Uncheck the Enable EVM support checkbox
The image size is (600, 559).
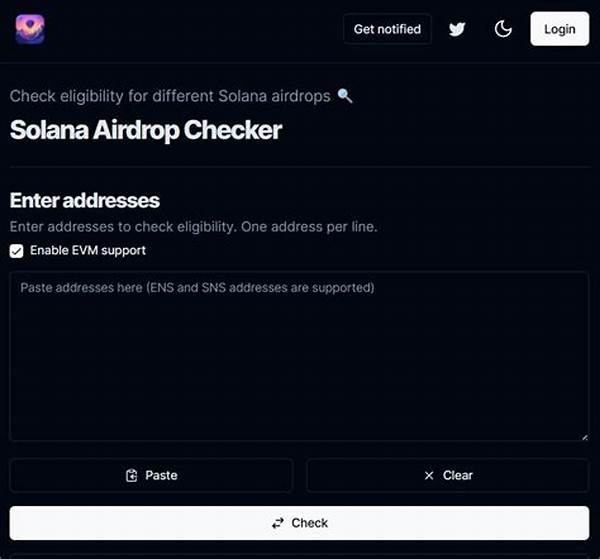(x=17, y=250)
